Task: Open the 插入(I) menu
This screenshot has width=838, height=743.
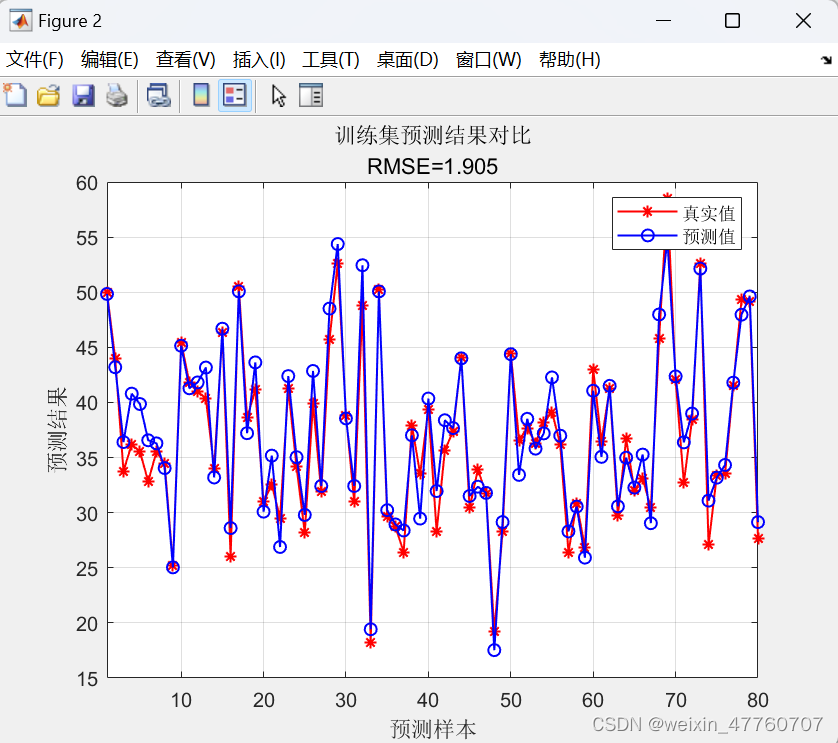Action: pyautogui.click(x=258, y=59)
